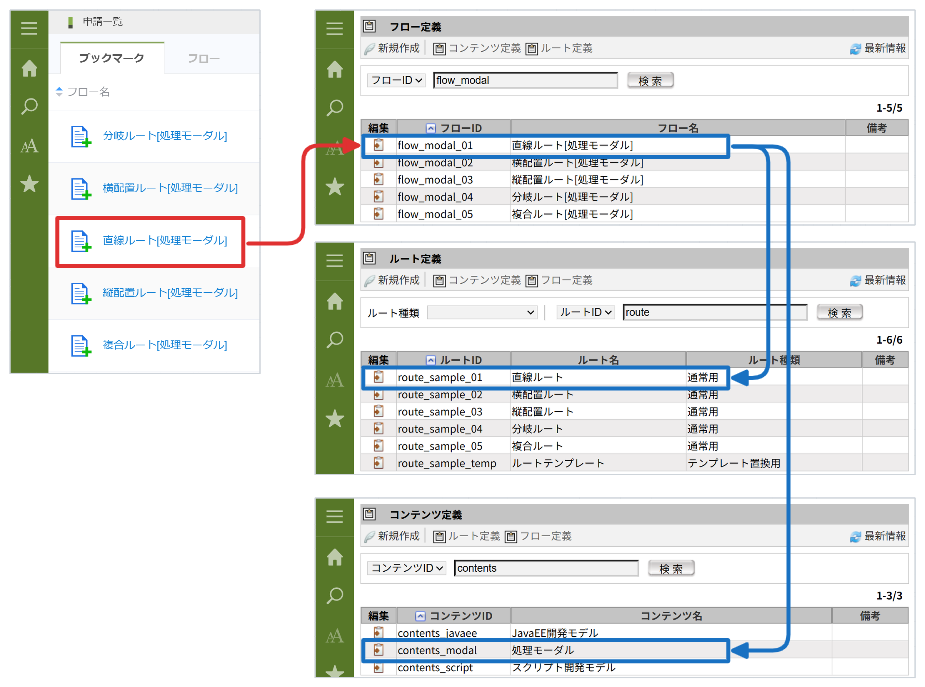Click flow_modal search text field
Image resolution: width=925 pixels, height=687 pixels.
point(525,80)
